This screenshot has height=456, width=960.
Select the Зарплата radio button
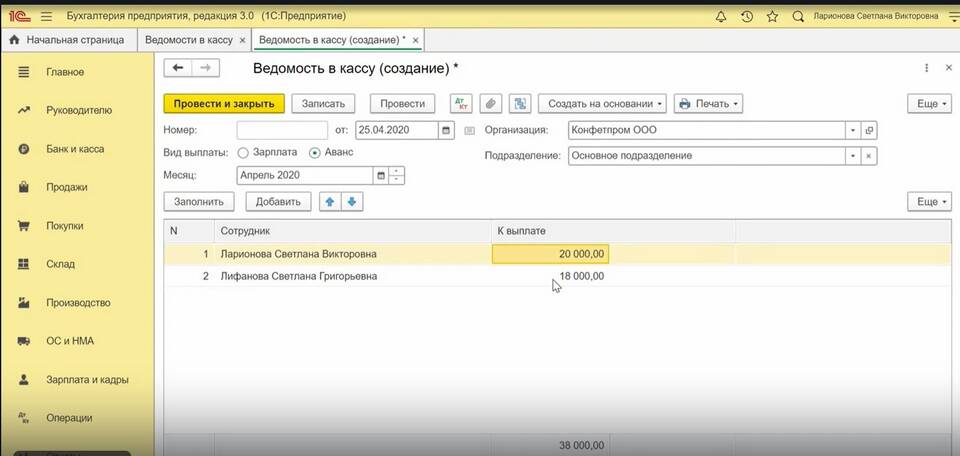point(243,153)
